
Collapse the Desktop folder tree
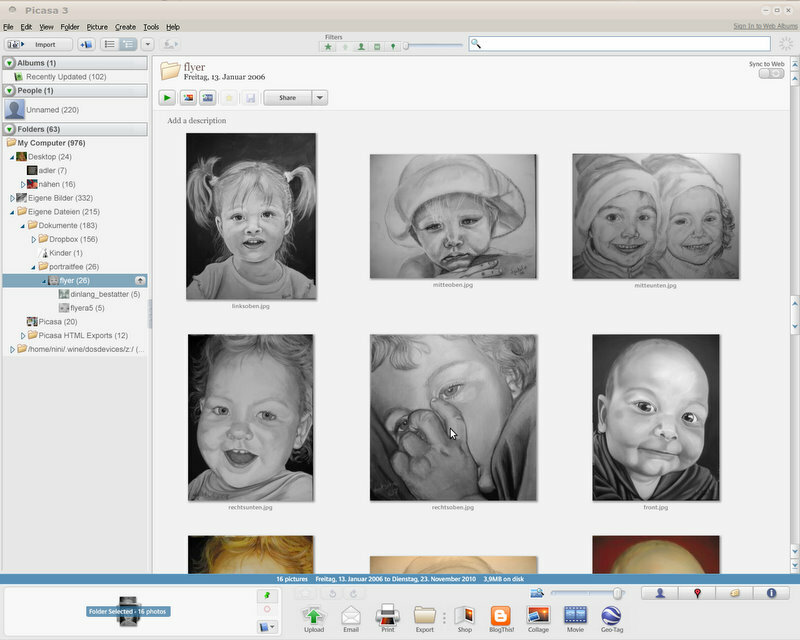coord(12,157)
